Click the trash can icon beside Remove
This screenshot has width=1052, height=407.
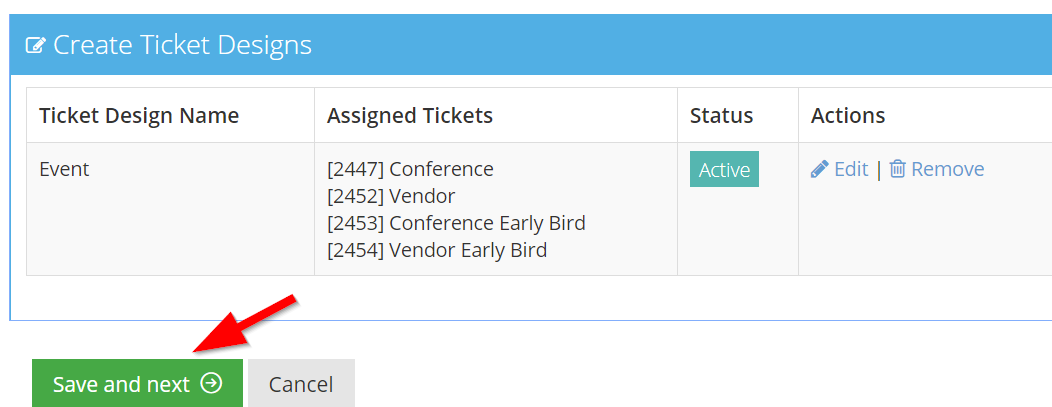pyautogui.click(x=898, y=169)
